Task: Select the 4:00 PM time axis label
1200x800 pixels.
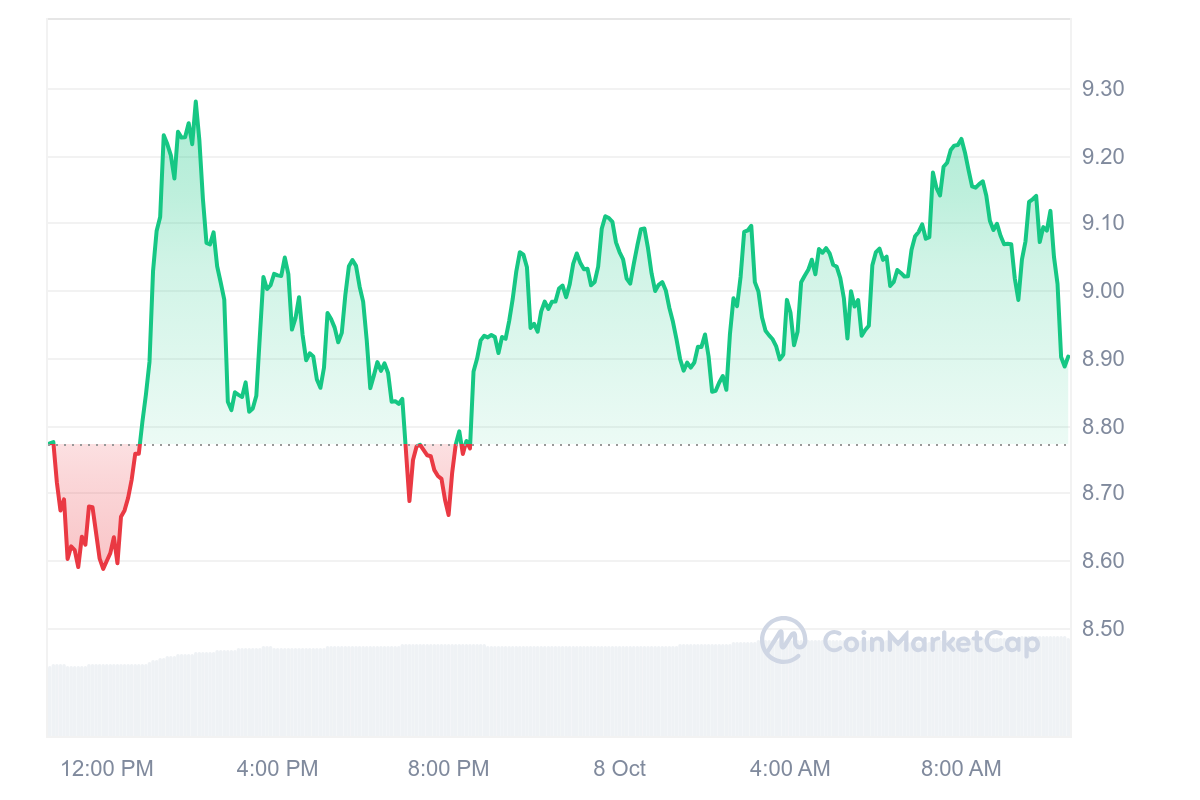Action: pos(277,769)
